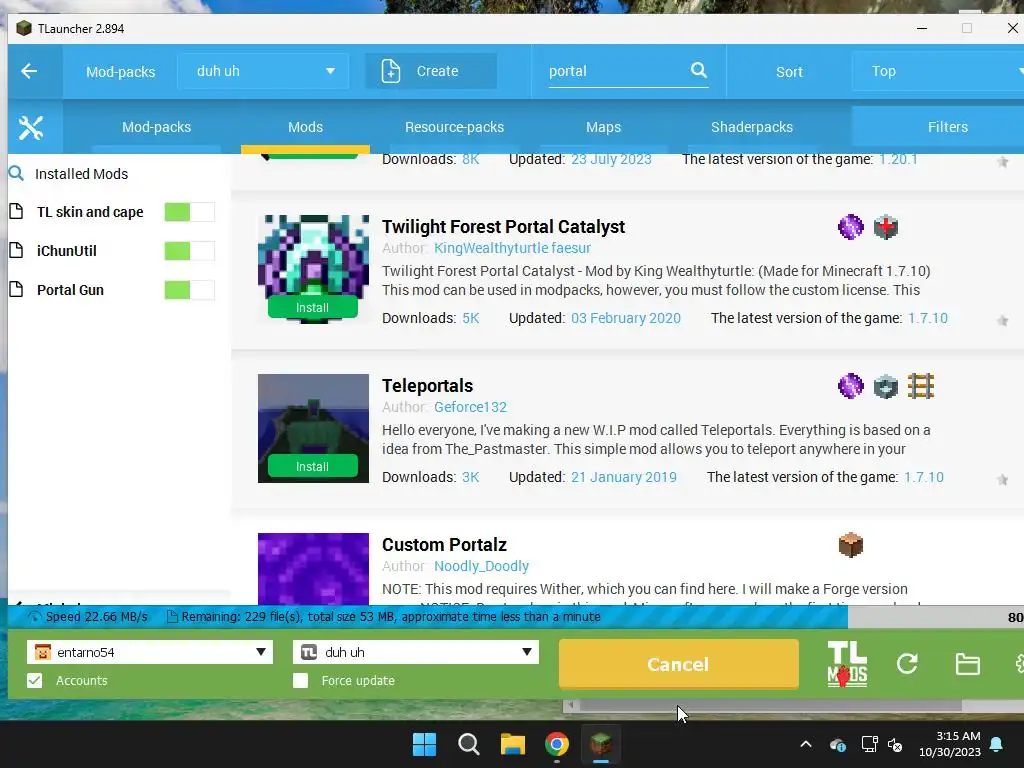Expand the duh uh mod-pack dropdown in header
Viewport: 1024px width, 768px height.
click(263, 71)
